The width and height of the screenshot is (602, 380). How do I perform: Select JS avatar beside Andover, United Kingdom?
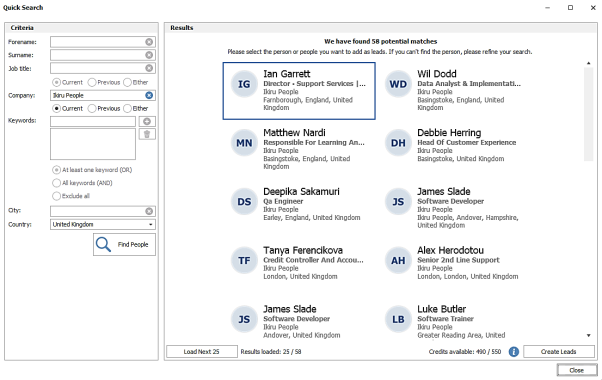click(244, 319)
